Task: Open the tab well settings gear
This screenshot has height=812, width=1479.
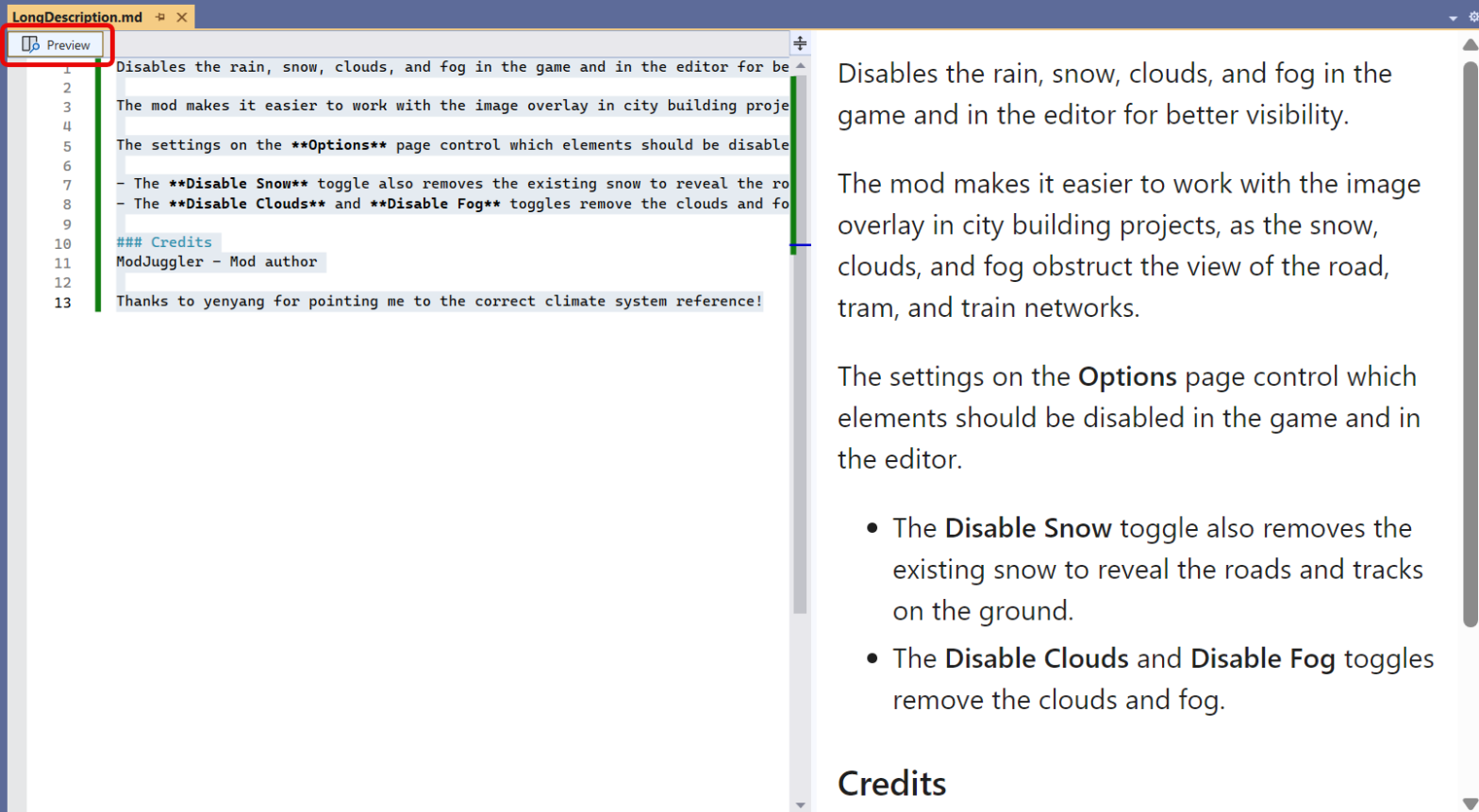Action: point(1472,17)
